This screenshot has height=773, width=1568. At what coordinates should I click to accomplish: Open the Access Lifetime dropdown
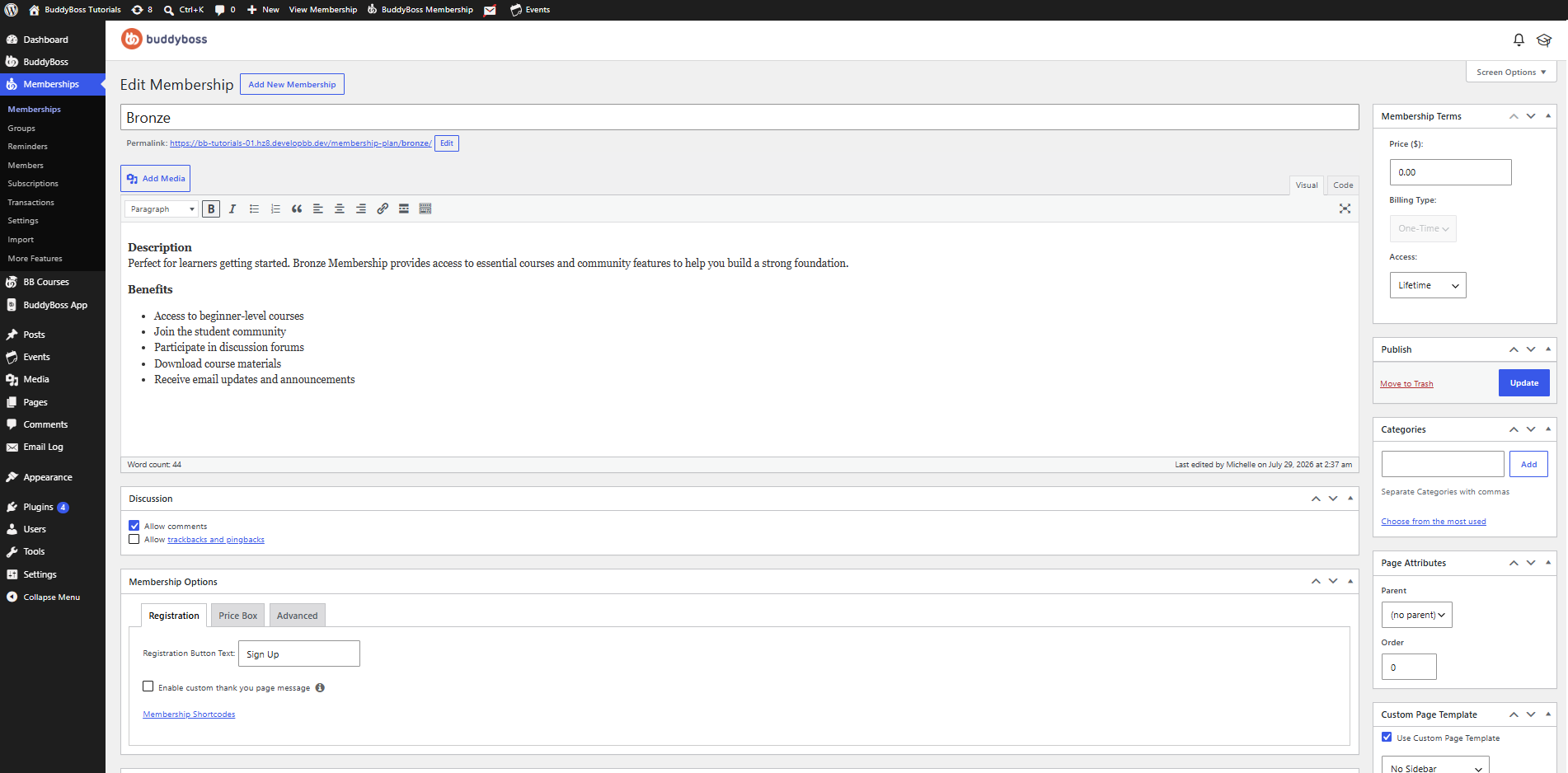(x=1428, y=285)
